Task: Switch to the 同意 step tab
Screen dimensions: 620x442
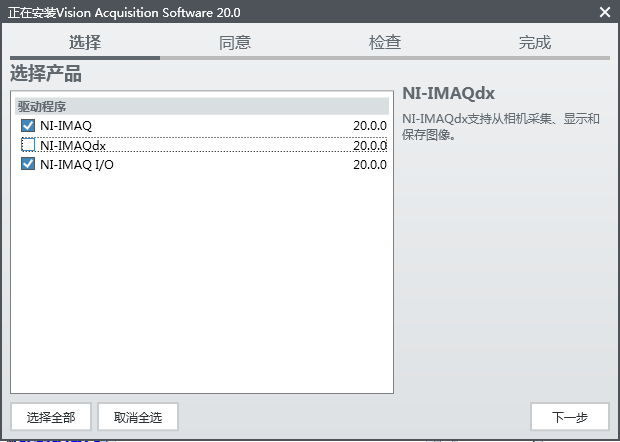Action: click(x=235, y=42)
